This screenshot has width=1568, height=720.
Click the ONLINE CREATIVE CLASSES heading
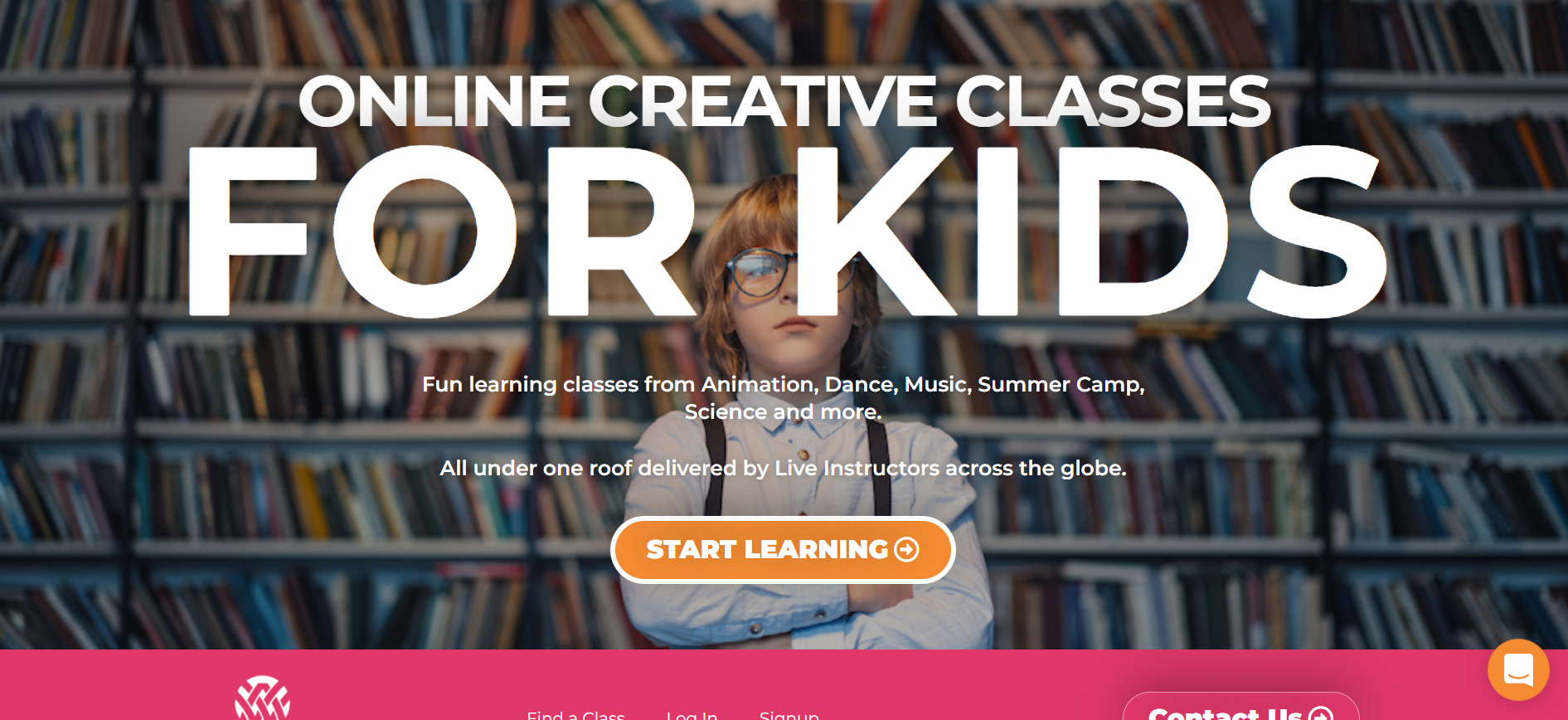[784, 101]
